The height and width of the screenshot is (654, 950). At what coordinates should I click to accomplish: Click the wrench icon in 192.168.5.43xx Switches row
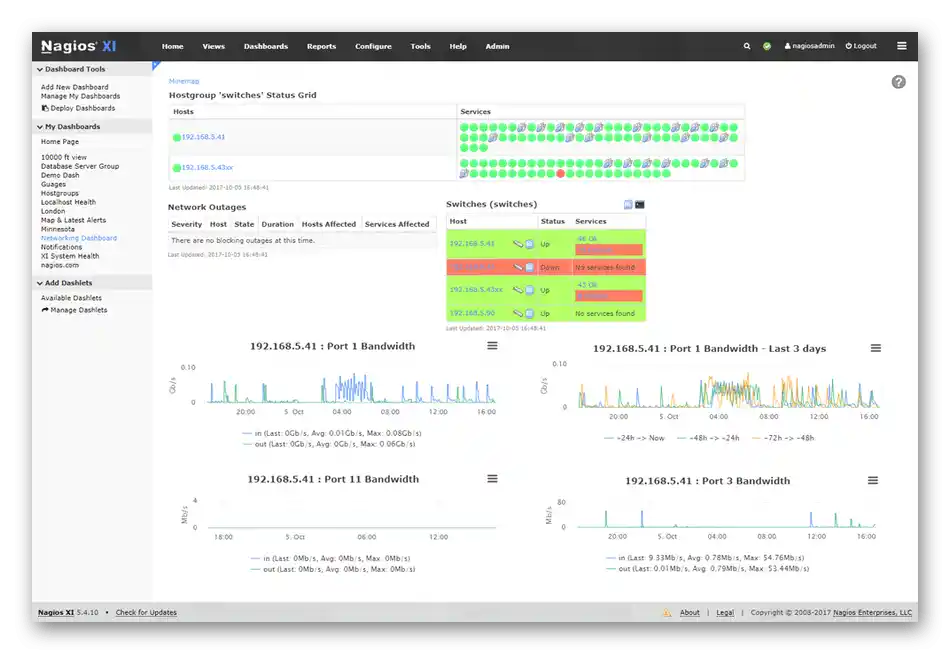518,290
